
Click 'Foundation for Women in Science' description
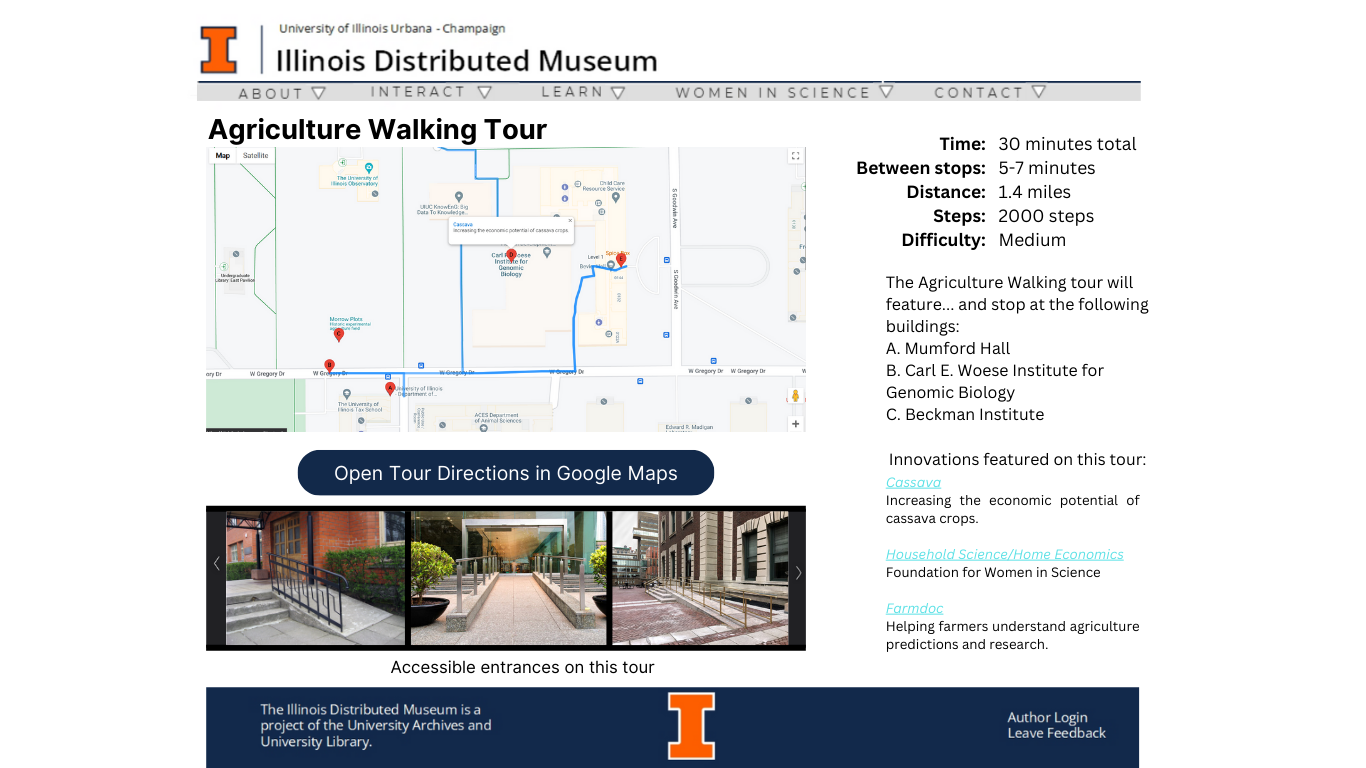click(x=993, y=572)
